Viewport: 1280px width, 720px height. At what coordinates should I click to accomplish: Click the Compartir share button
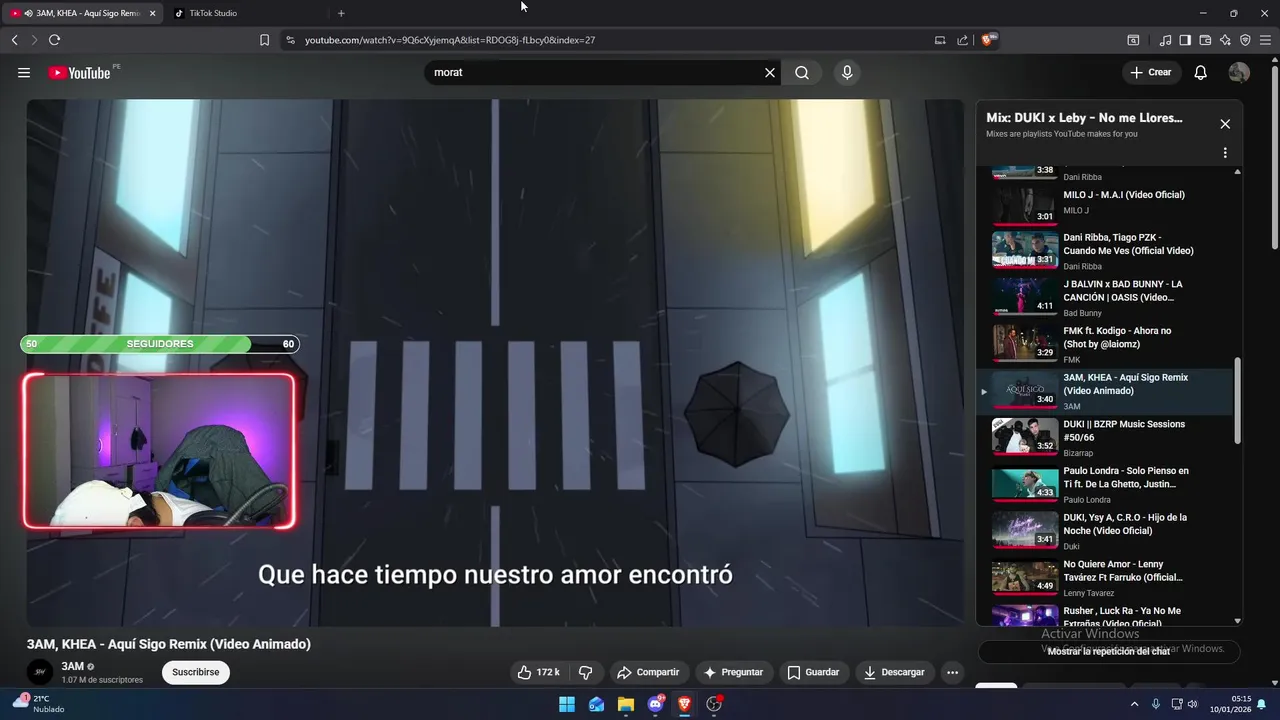tap(648, 672)
